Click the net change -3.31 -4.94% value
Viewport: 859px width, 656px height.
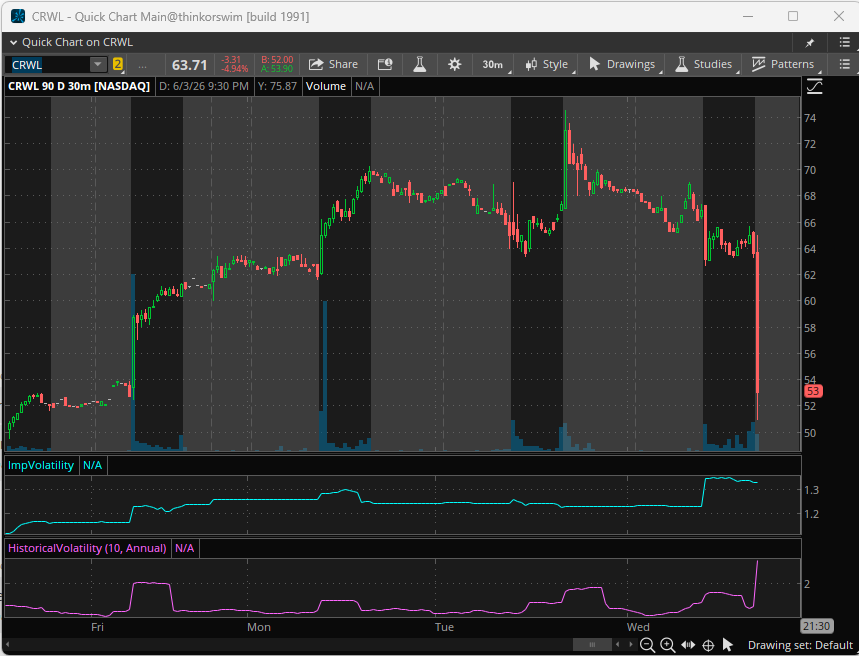234,65
